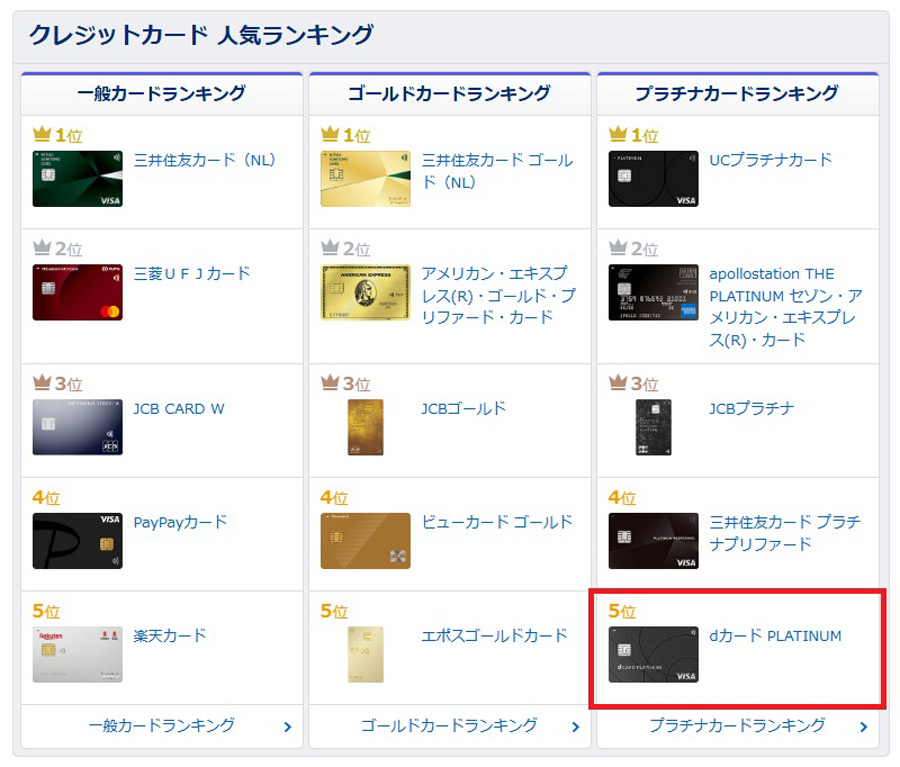The height and width of the screenshot is (767, 900).
Task: Open the UCプラチナカード link
Action: pyautogui.click(x=770, y=160)
